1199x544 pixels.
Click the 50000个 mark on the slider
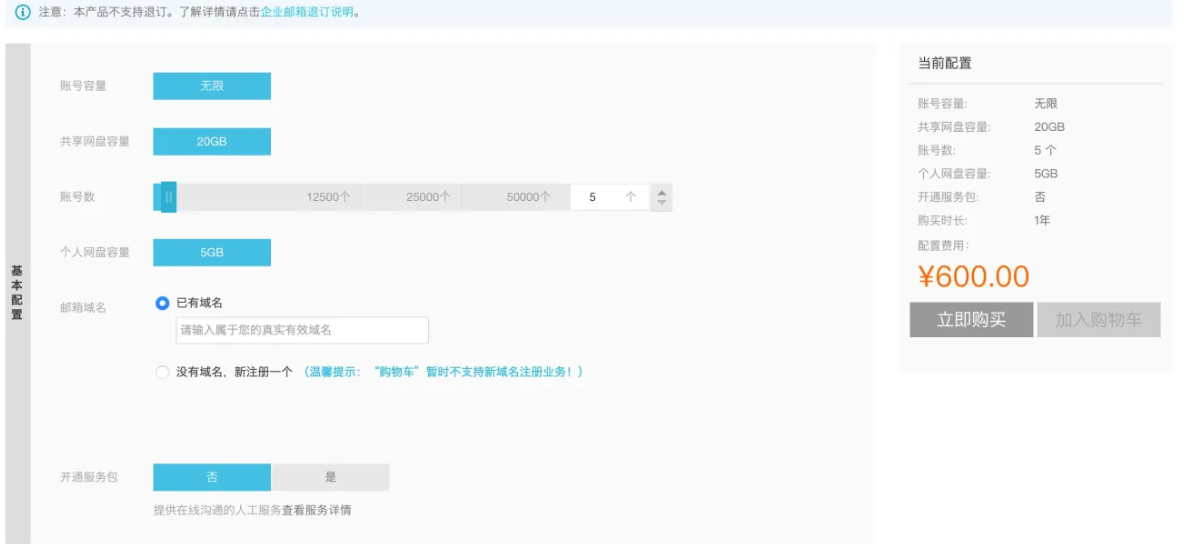pos(528,197)
